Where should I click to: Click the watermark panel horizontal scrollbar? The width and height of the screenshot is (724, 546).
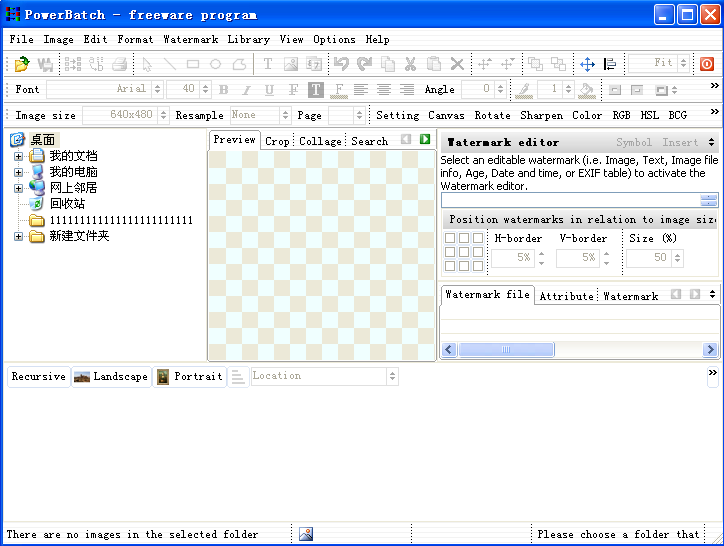pyautogui.click(x=580, y=350)
